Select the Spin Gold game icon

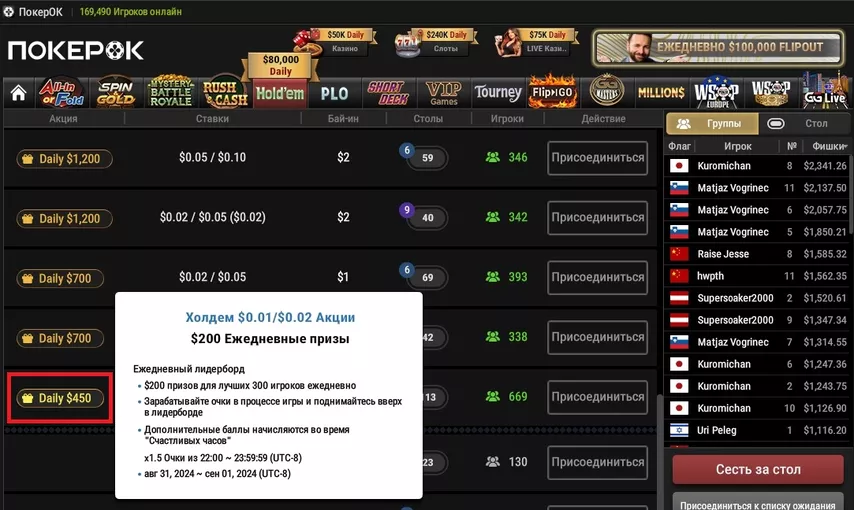click(115, 93)
